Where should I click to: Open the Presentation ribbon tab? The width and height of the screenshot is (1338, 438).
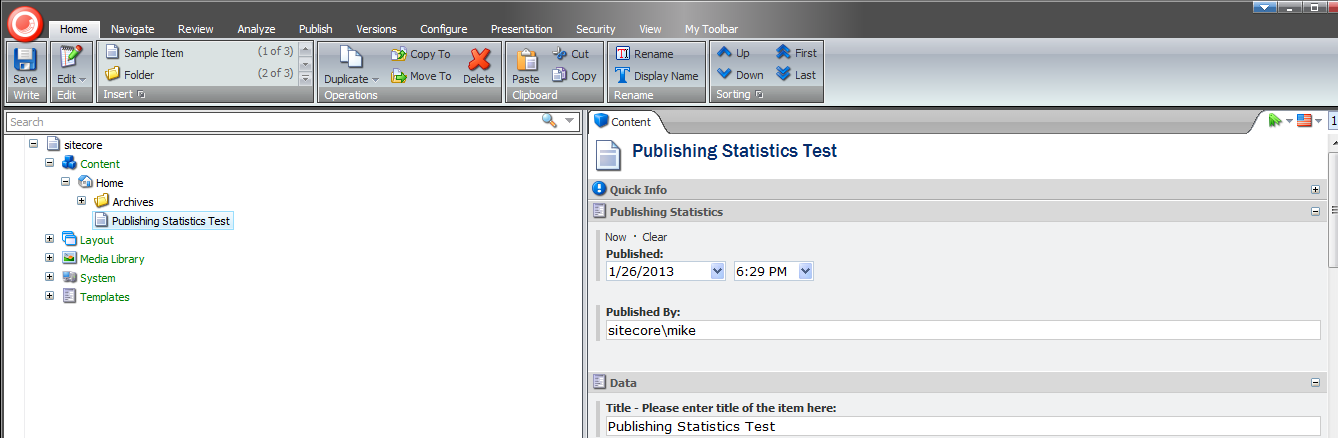[x=521, y=29]
